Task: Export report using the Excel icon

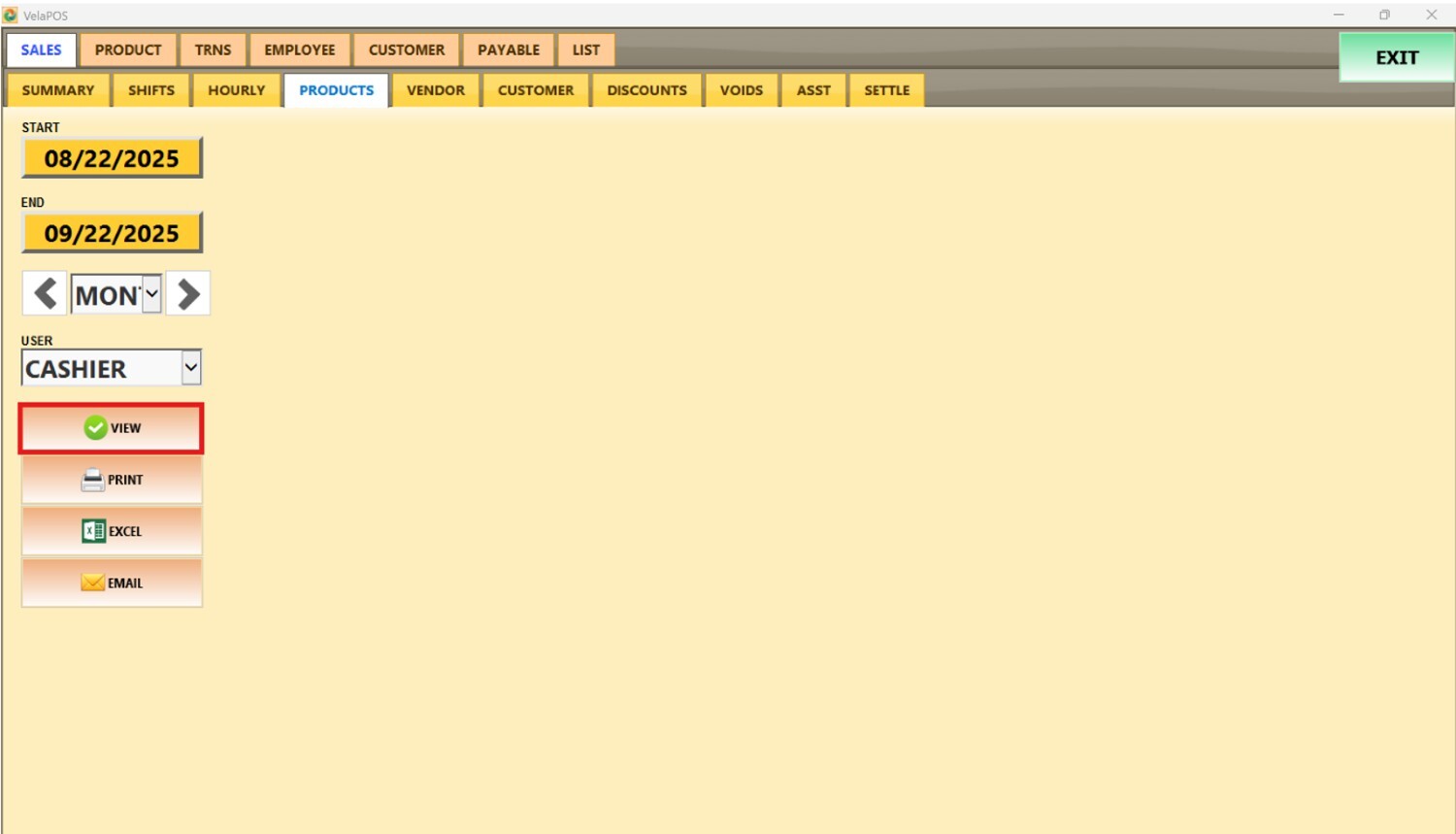Action: tap(112, 531)
